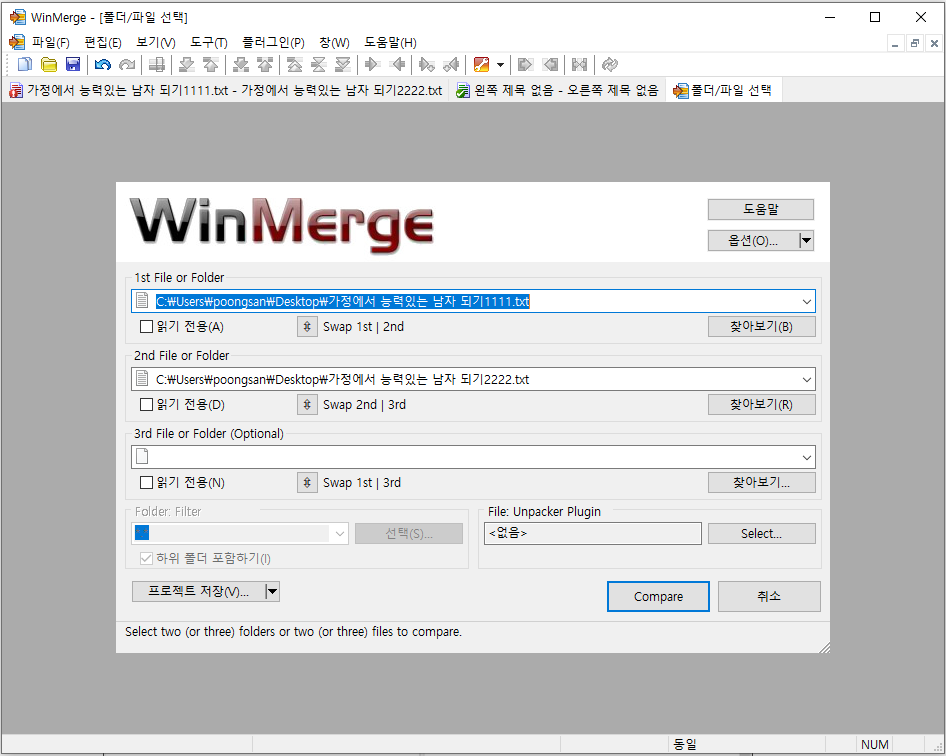946x756 pixels.
Task: Open the 보기(V) menu
Action: 156,43
